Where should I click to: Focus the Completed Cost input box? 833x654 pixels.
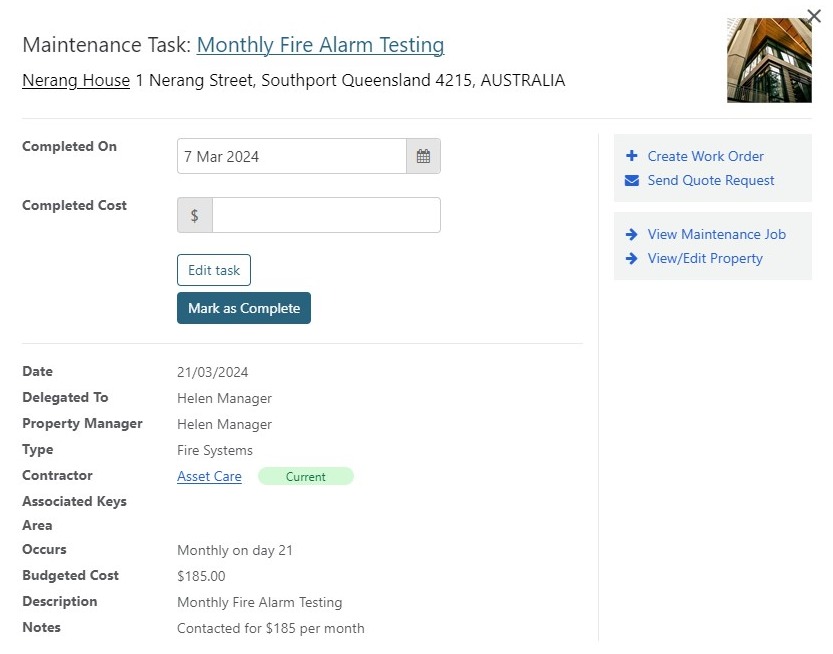326,215
